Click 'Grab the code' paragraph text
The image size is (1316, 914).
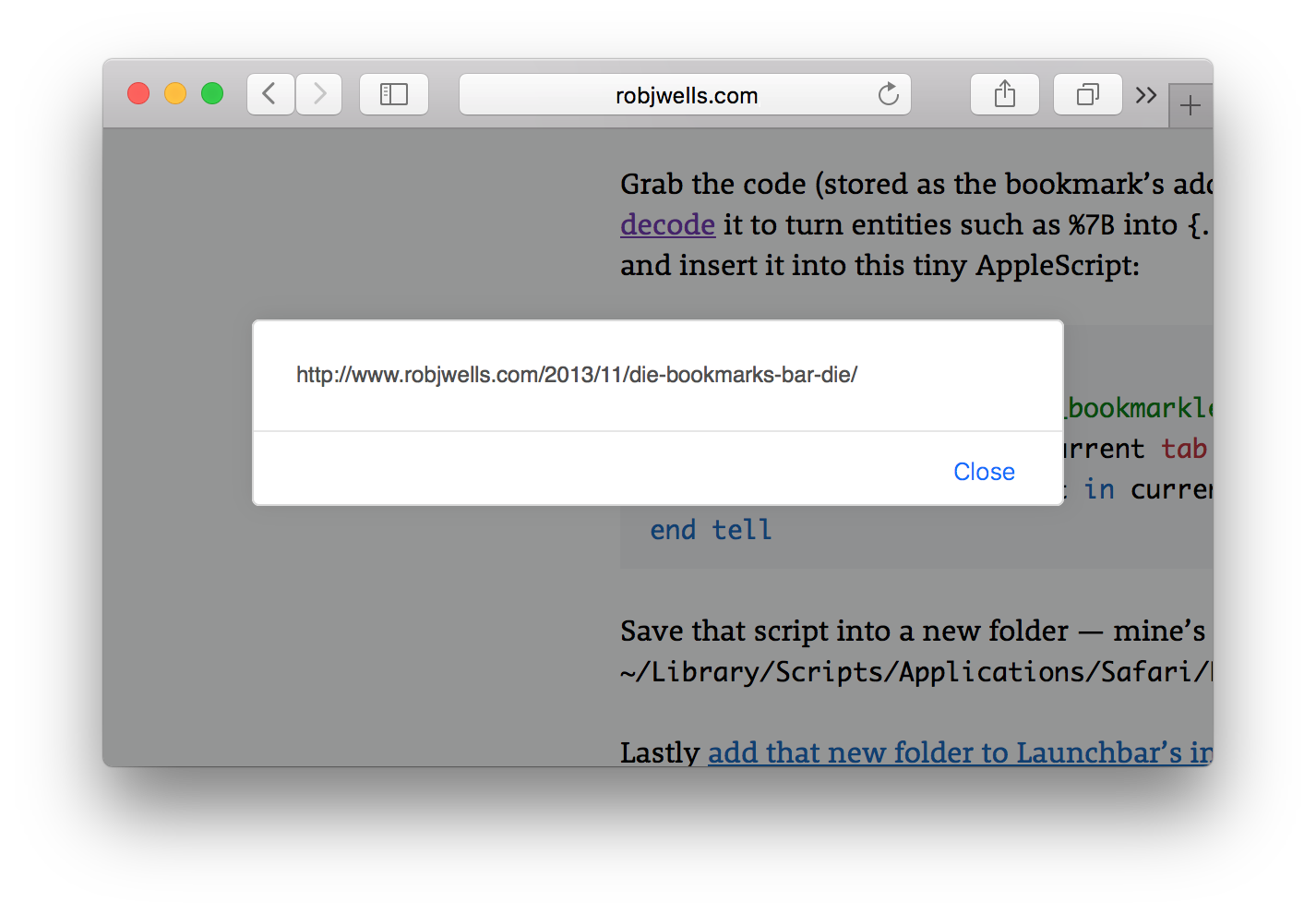[915, 184]
